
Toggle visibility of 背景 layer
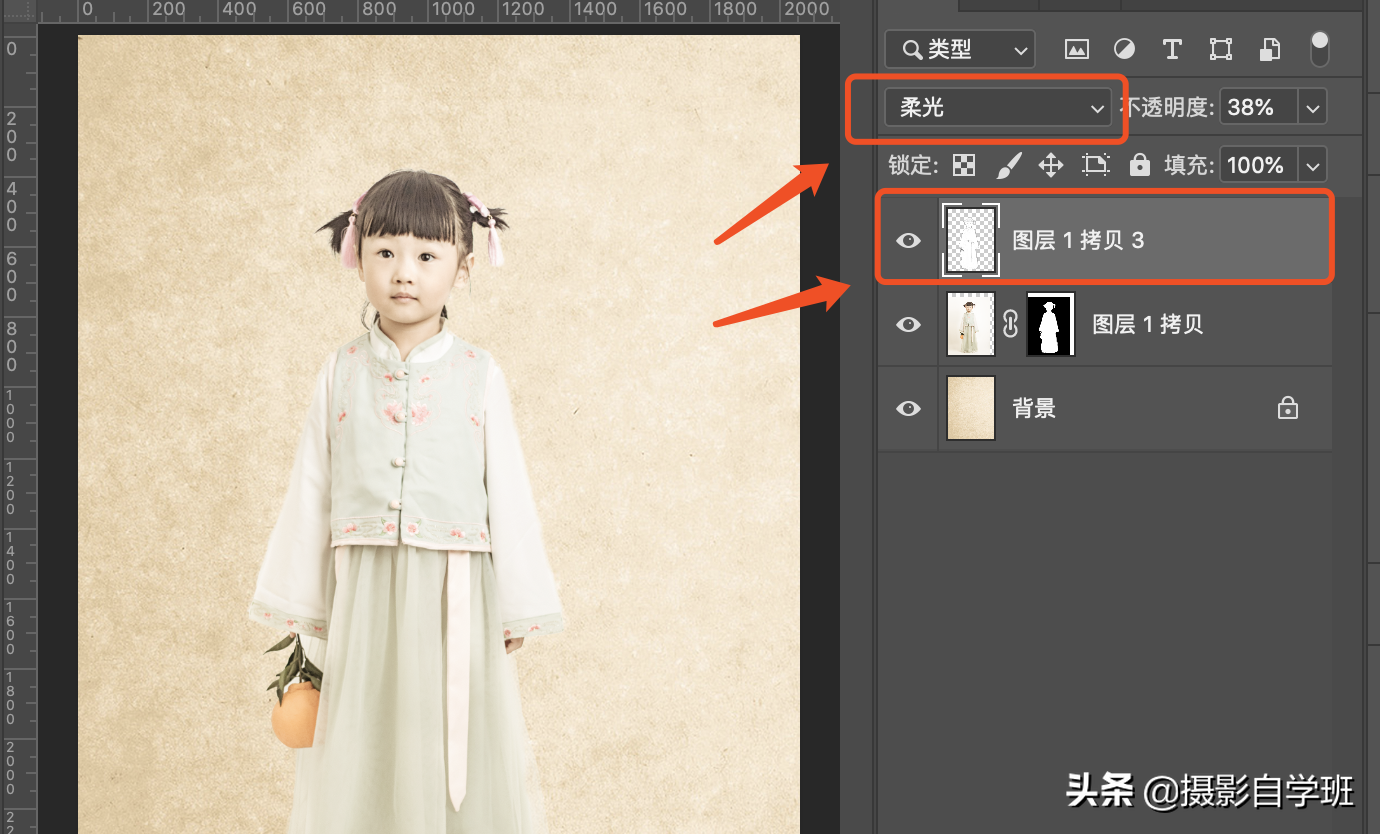908,408
